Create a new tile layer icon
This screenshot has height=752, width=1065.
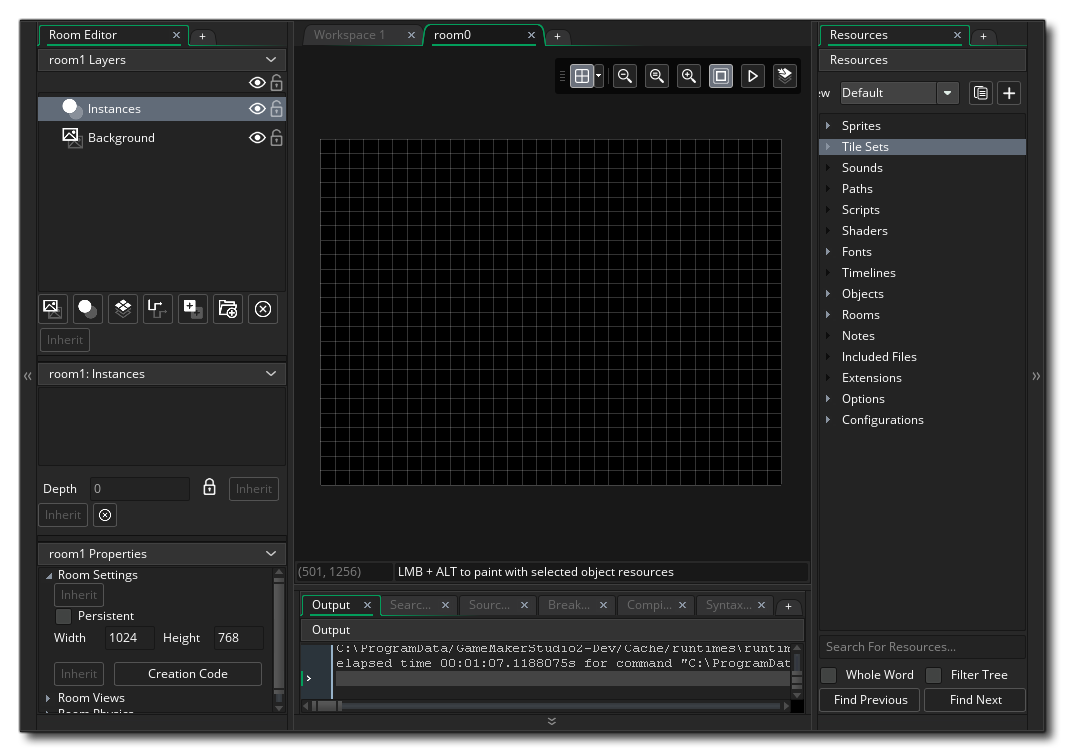123,309
